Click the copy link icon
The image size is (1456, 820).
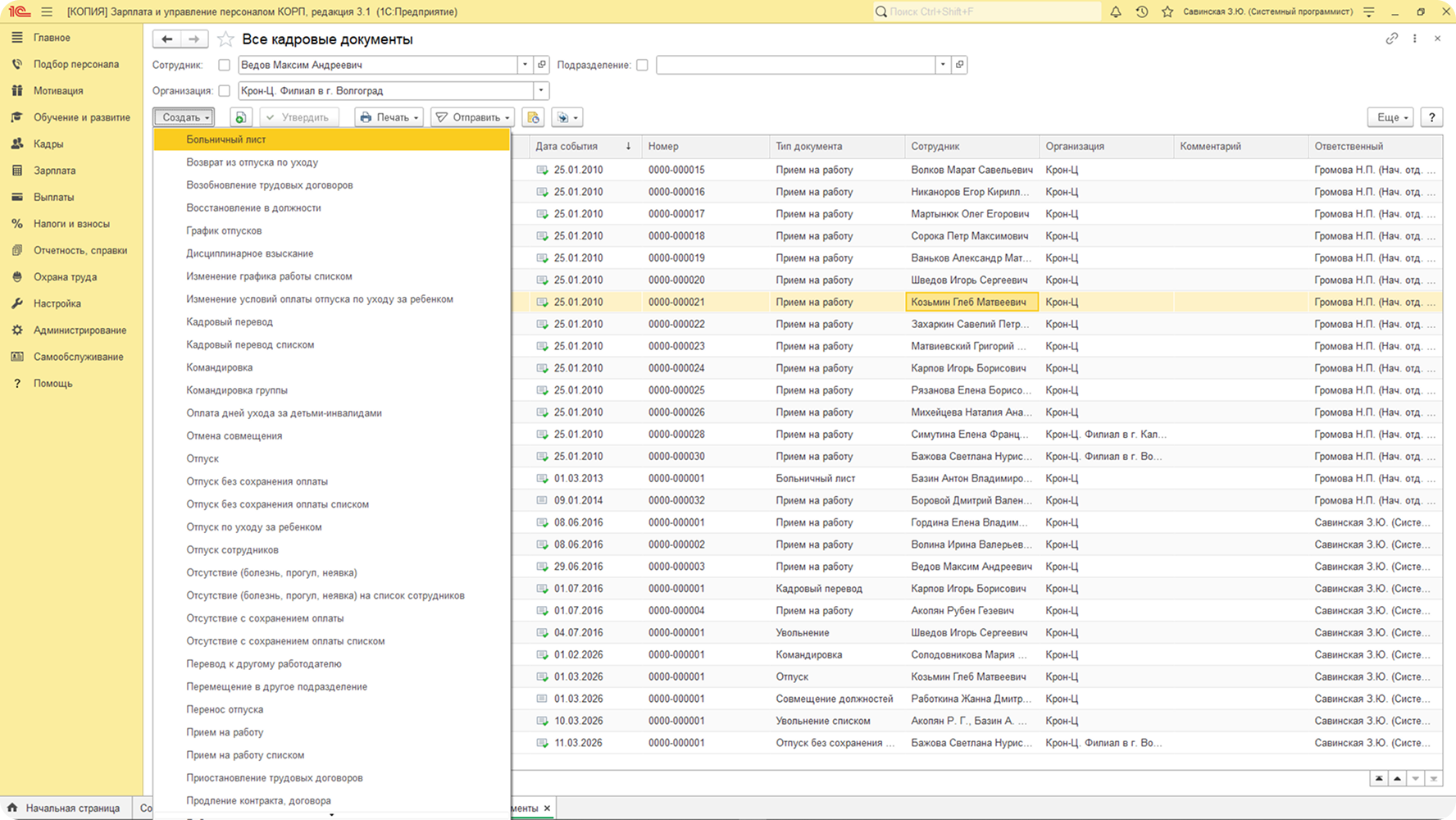tap(1391, 39)
